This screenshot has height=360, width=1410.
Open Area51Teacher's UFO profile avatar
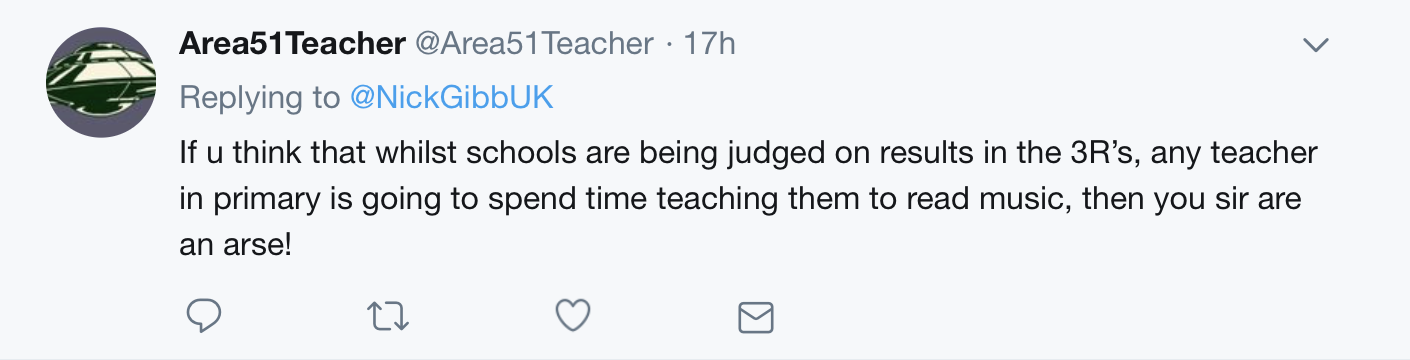coord(101,83)
